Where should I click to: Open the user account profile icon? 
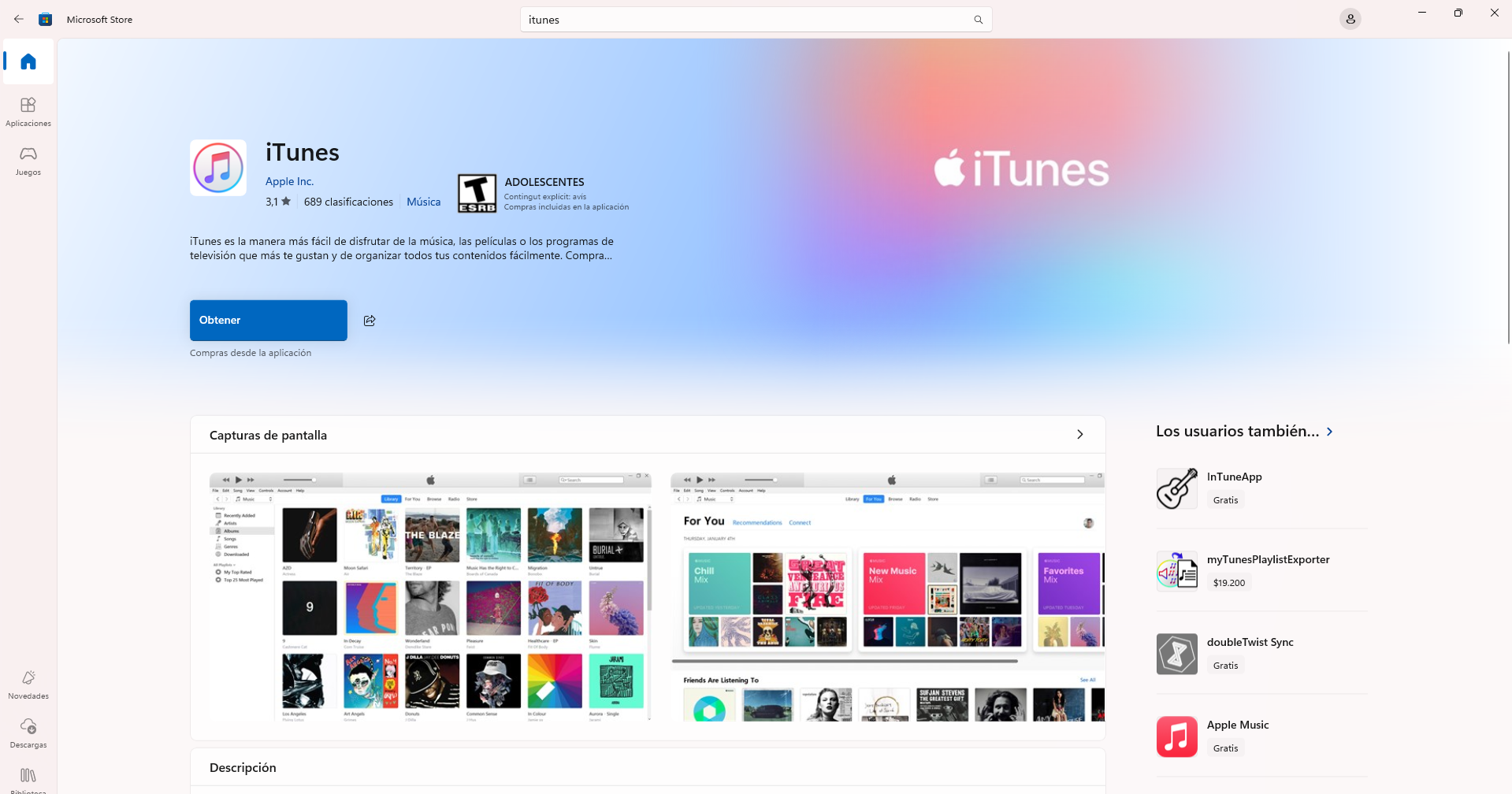[x=1350, y=20]
